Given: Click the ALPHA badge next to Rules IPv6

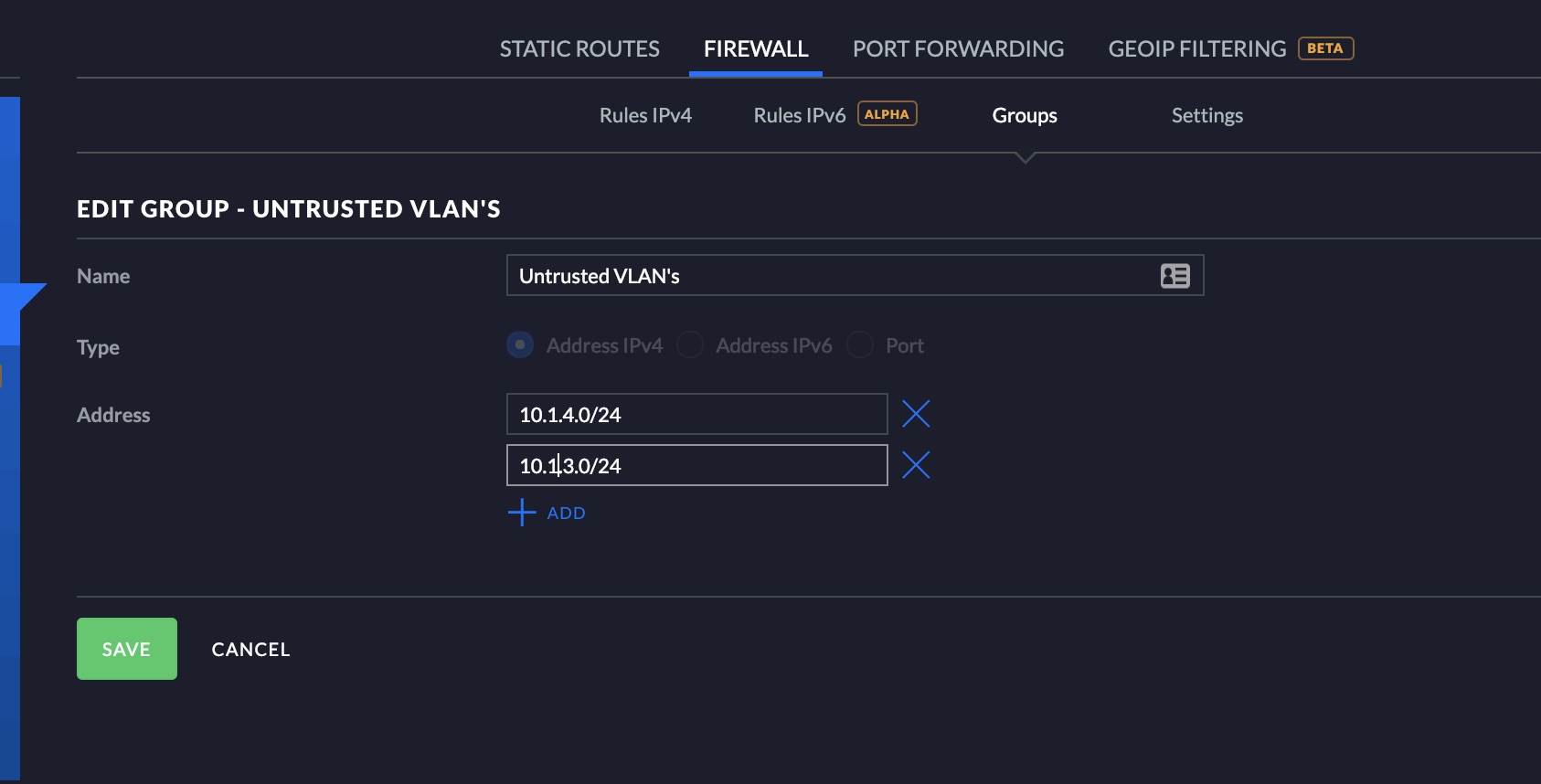Looking at the screenshot, I should tap(887, 114).
